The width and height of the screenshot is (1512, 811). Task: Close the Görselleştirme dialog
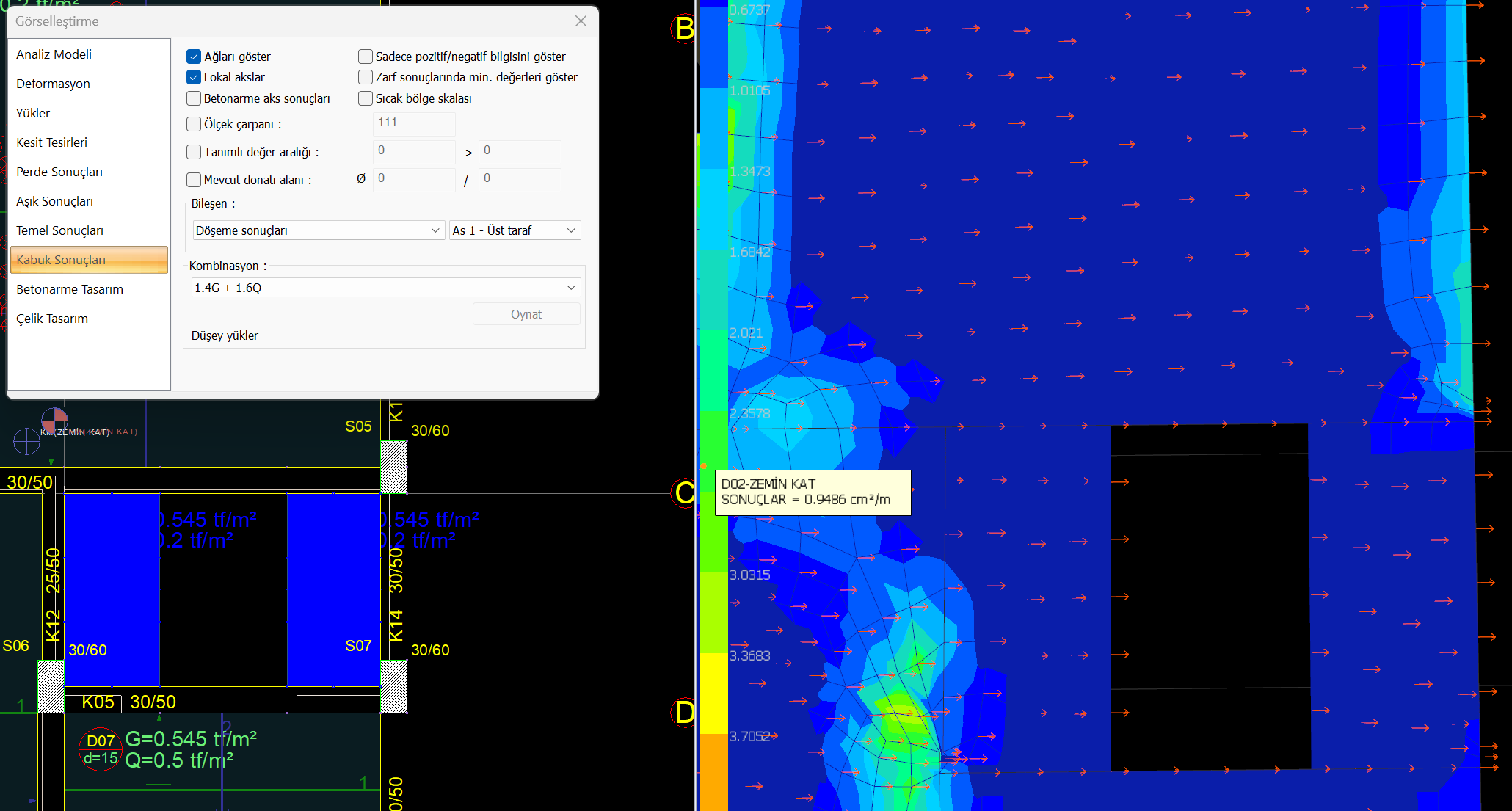[581, 21]
